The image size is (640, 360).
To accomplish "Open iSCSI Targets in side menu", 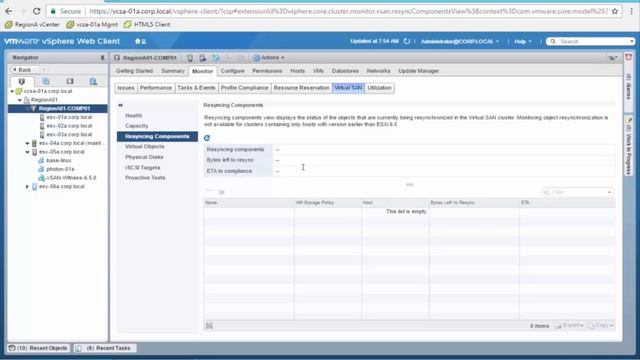I will coord(142,168).
